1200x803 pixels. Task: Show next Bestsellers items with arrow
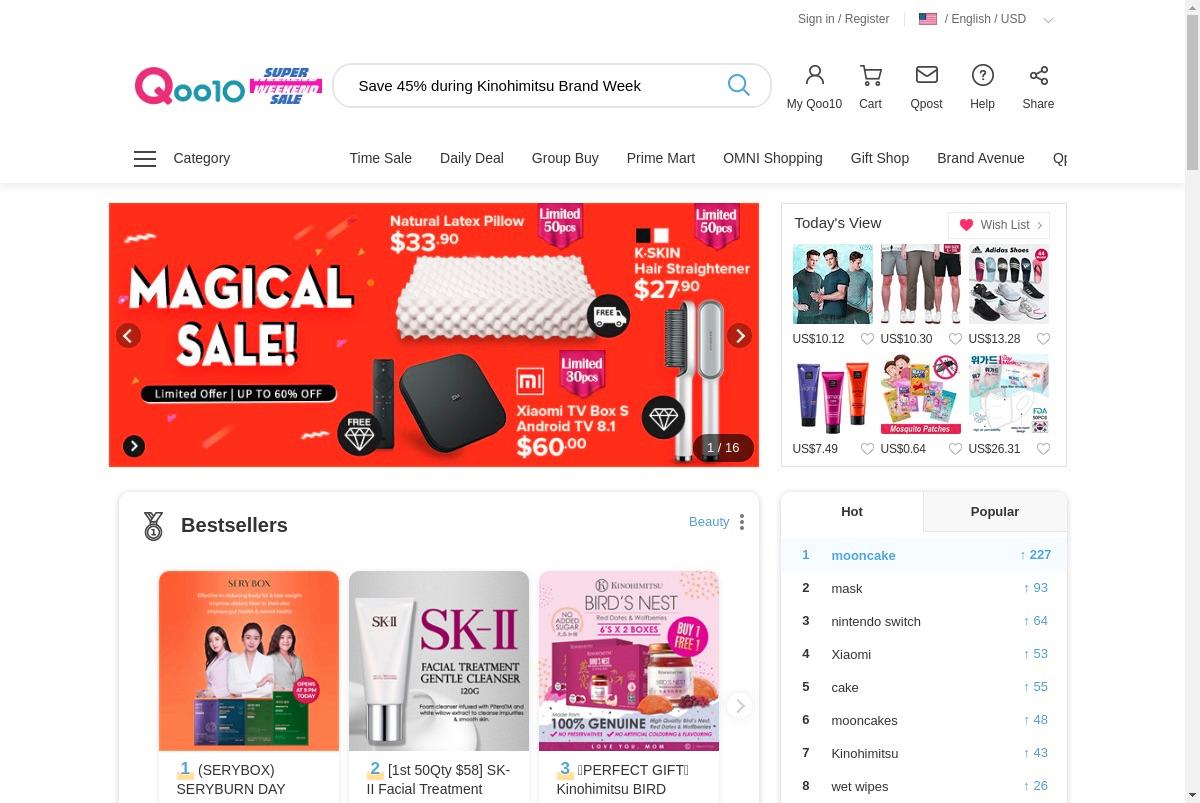pos(739,706)
